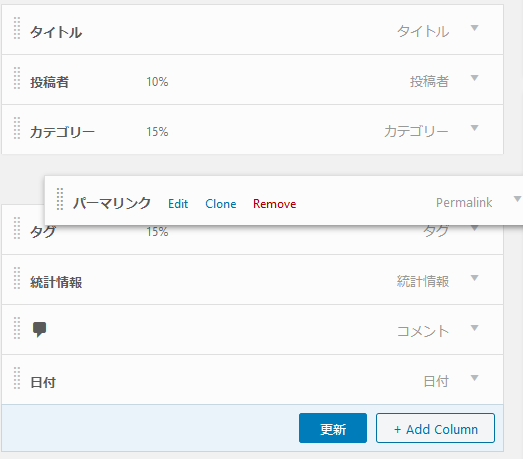Click the comment bubble icon

click(39, 329)
